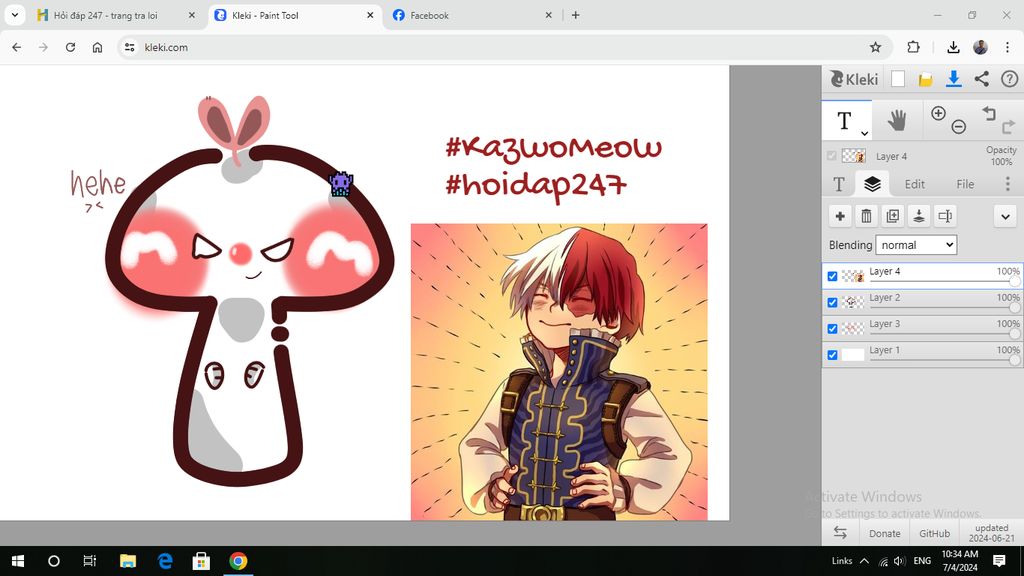This screenshot has width=1024, height=576.
Task: Duplicate the current layer
Action: [892, 216]
